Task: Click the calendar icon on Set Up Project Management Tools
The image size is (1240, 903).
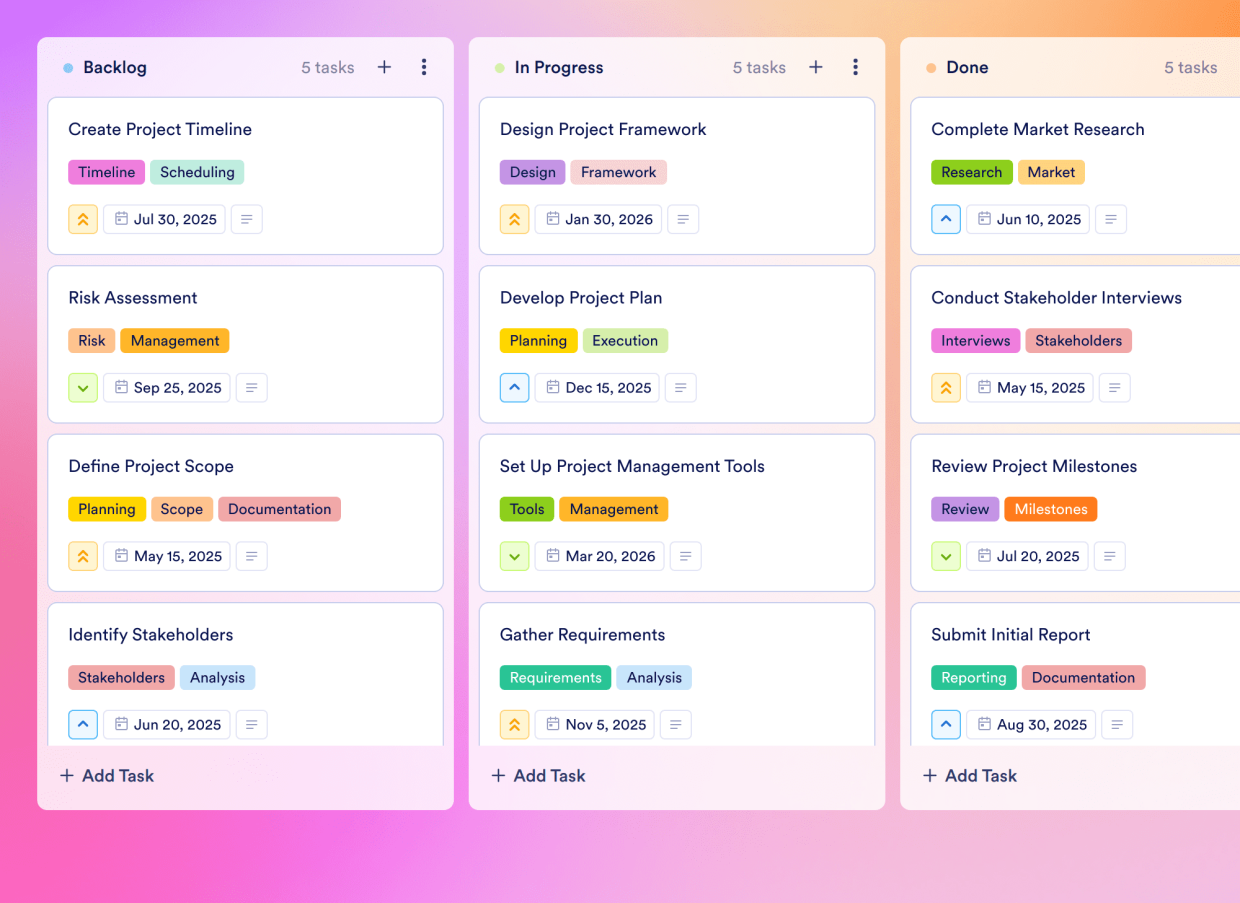Action: pos(554,556)
